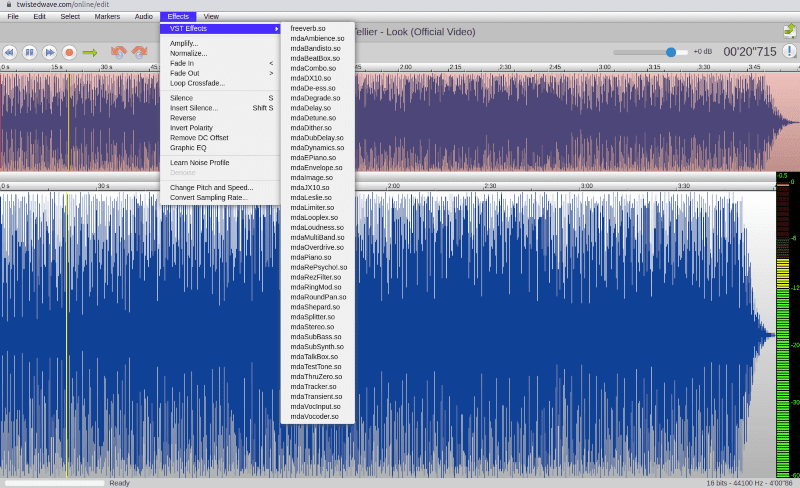This screenshot has width=800, height=488.
Task: Expand the VST Effects submenu entry
Action: coord(220,29)
